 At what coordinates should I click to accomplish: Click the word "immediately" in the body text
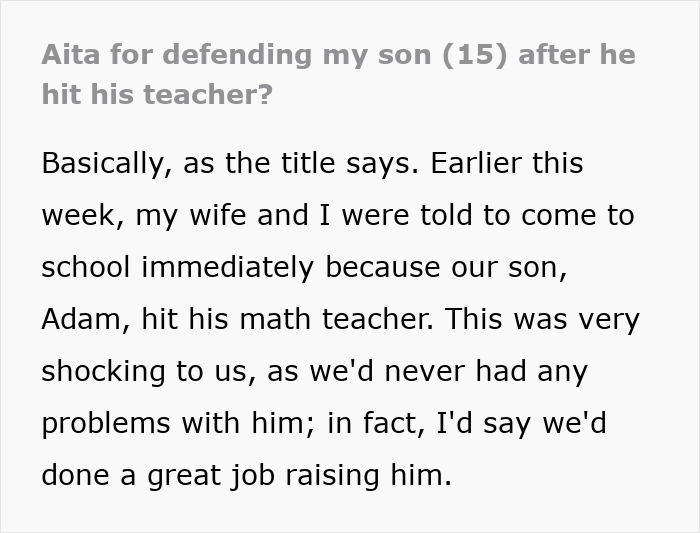pos(228,267)
